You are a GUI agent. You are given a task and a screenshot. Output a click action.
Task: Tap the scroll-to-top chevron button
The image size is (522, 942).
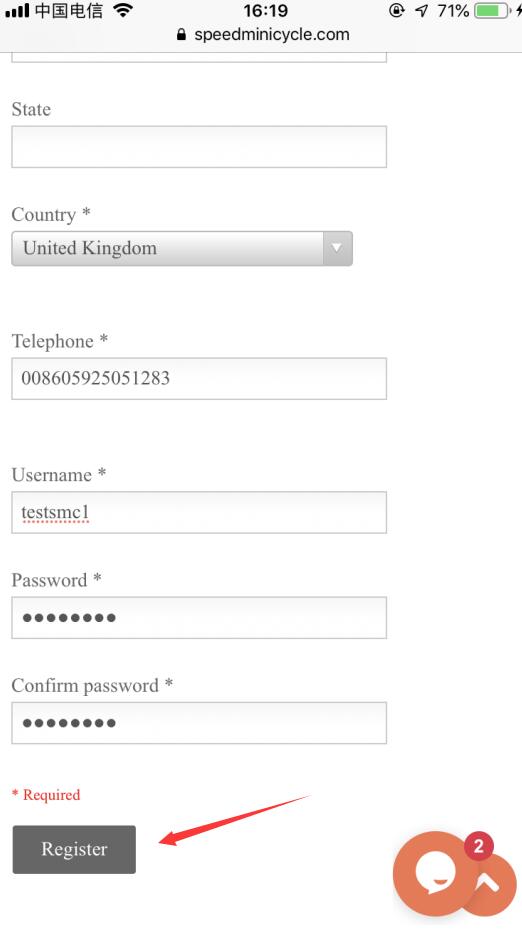[x=490, y=883]
